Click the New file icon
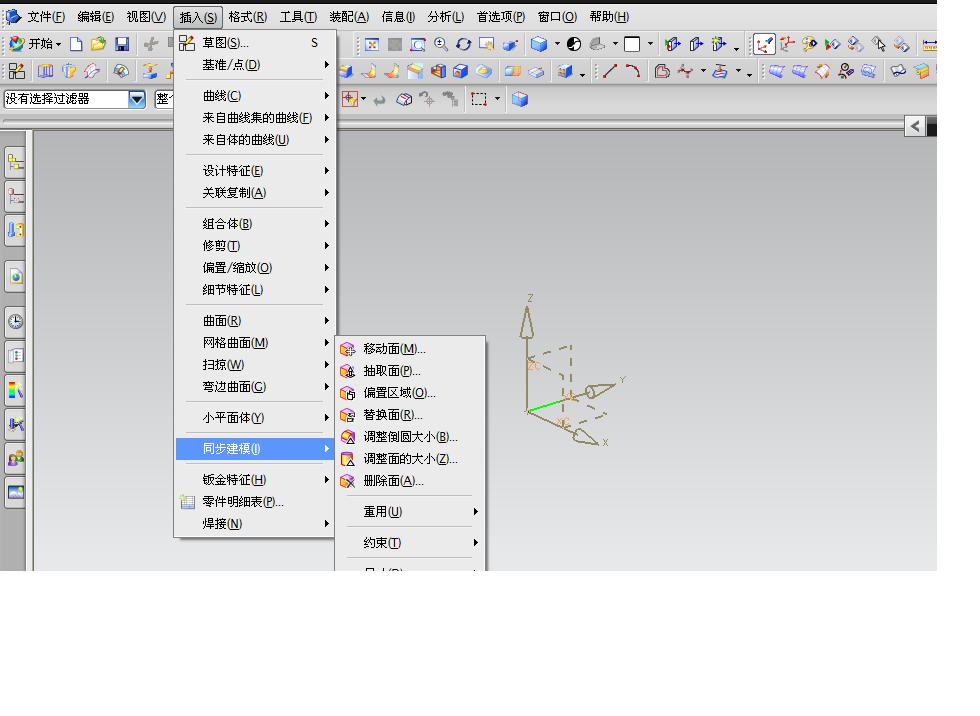Screen dimensions: 980x716 click(76, 44)
